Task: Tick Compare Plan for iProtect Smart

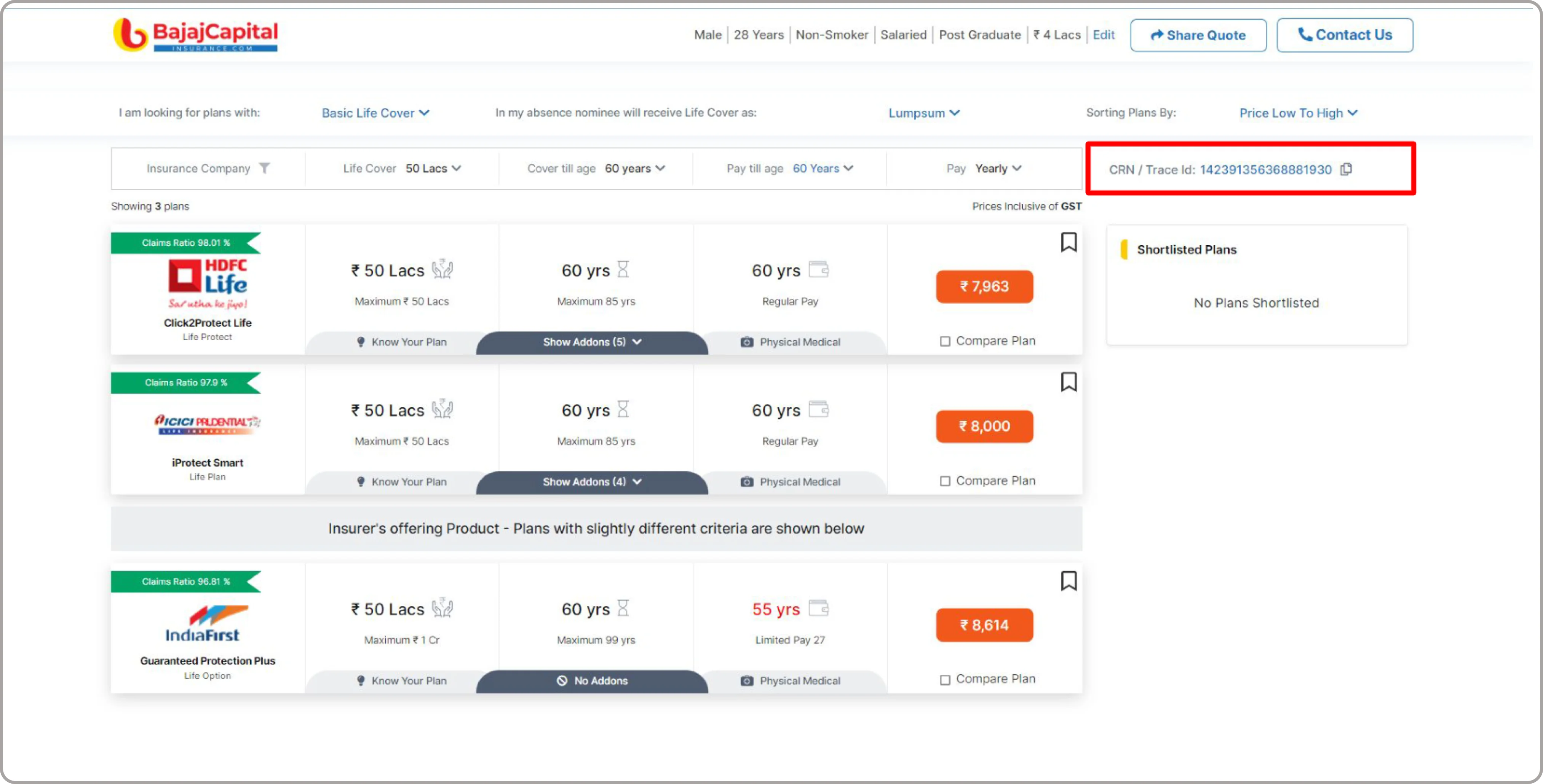Action: point(945,481)
